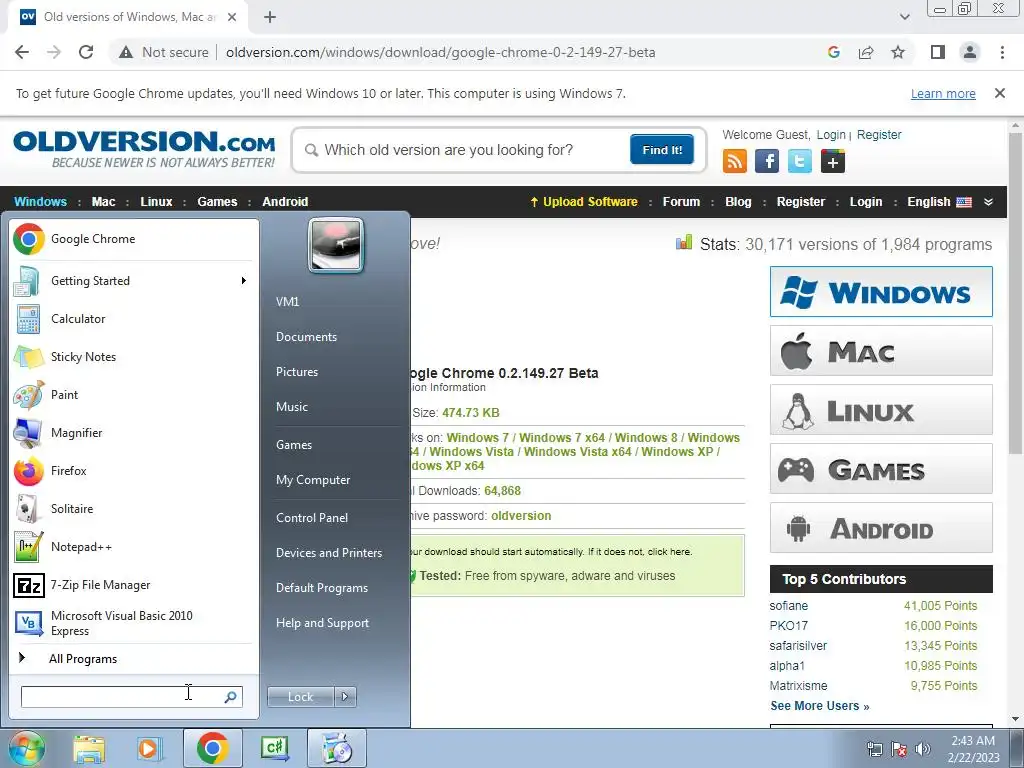This screenshot has width=1024, height=768.
Task: Click the Lock button
Action: 300,697
